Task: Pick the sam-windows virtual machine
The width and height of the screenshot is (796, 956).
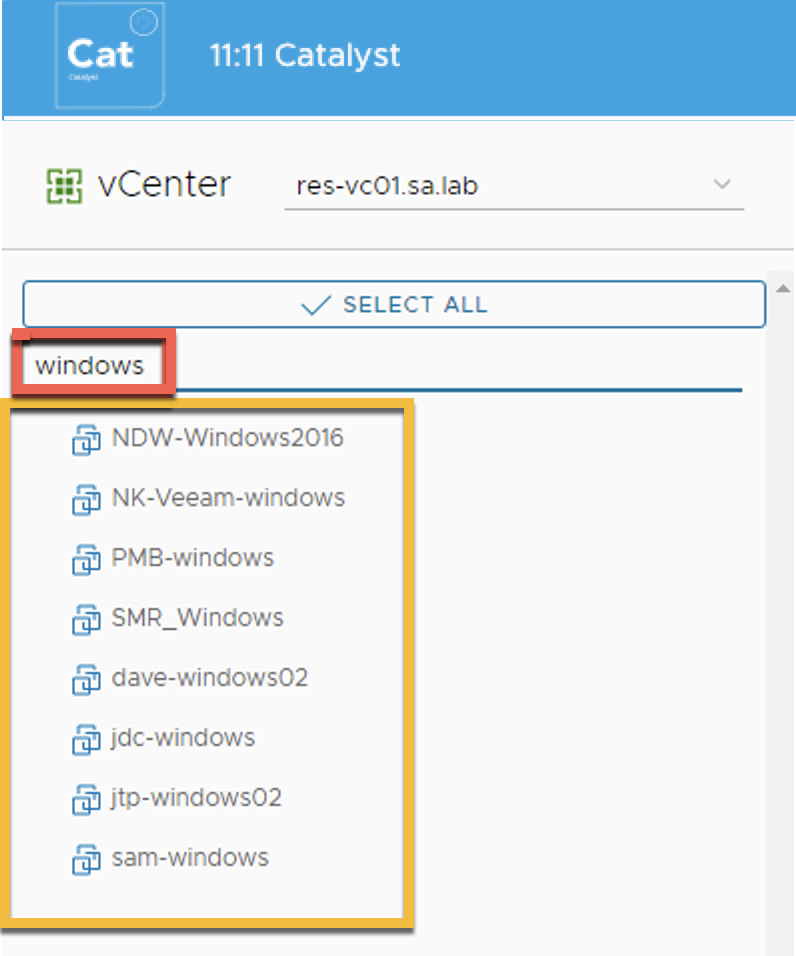Action: (190, 858)
